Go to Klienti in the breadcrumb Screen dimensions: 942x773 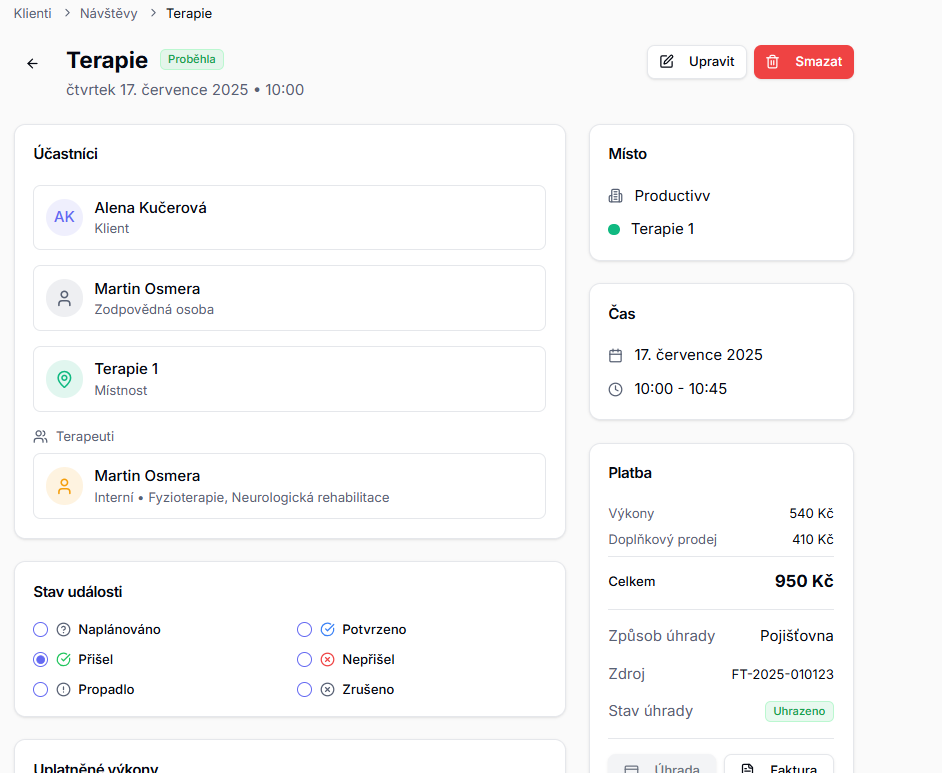click(33, 14)
